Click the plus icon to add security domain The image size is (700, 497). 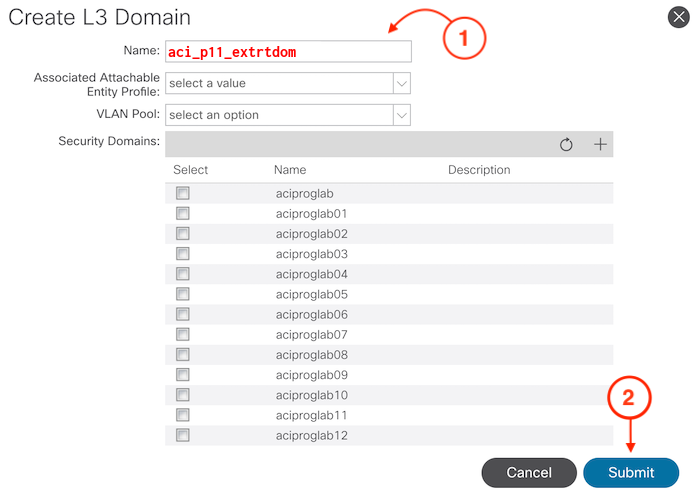(600, 144)
